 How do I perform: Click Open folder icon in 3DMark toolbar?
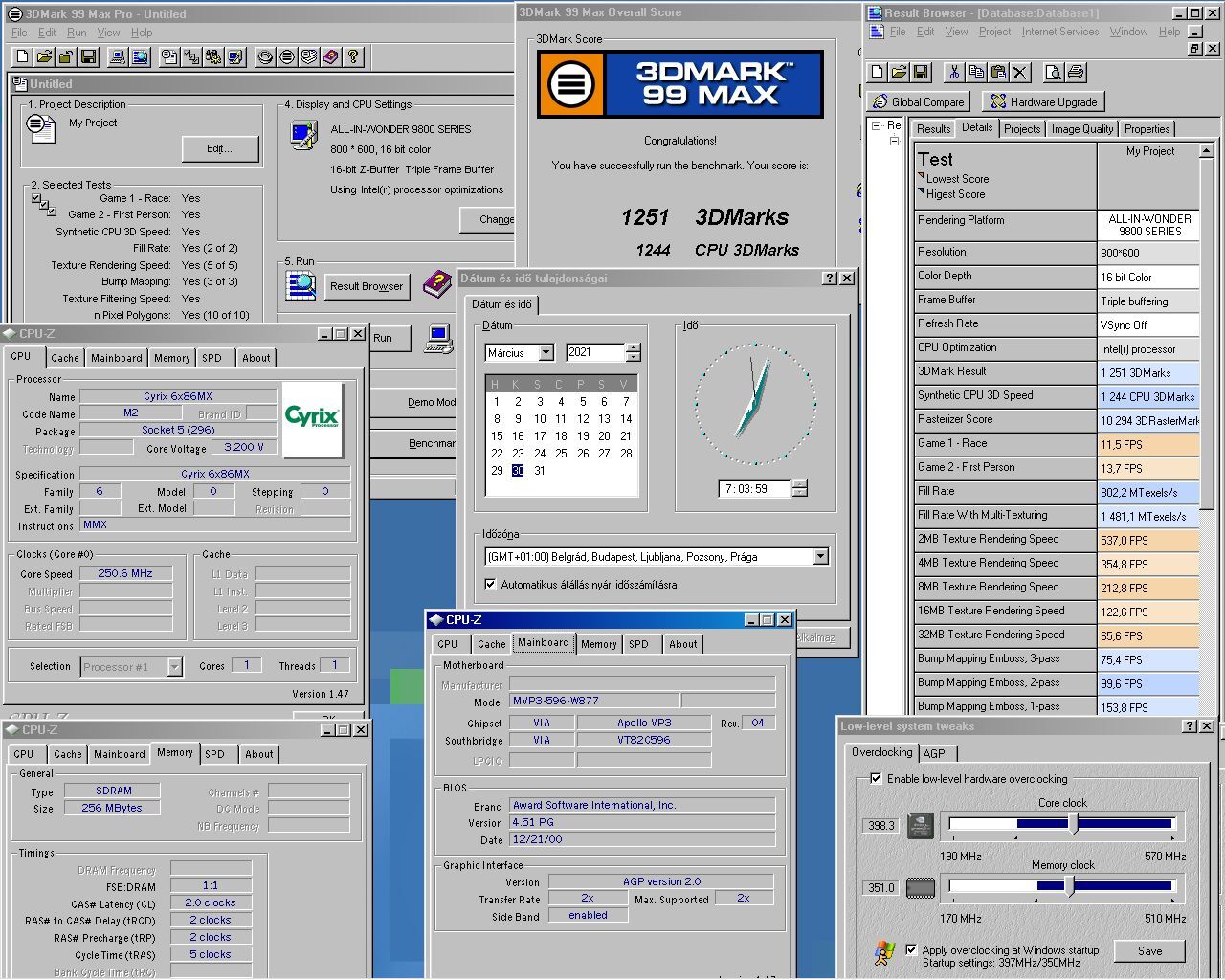(45, 57)
